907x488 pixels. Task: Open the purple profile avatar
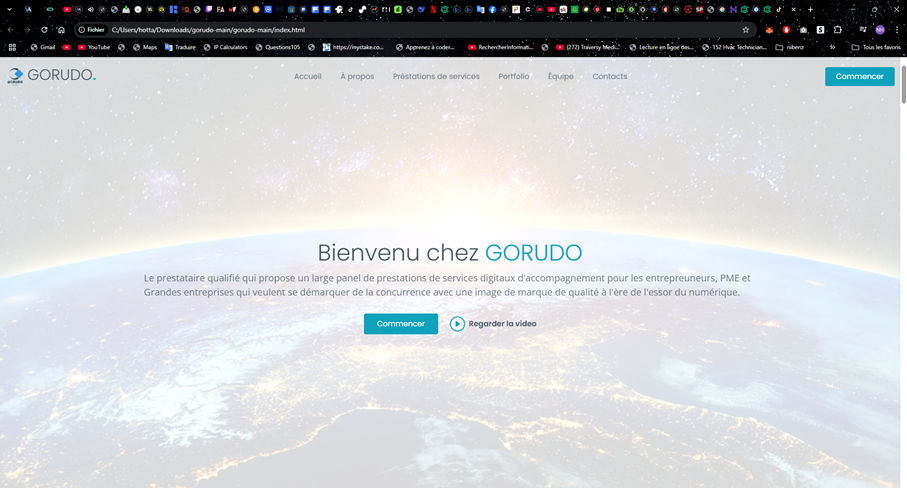[x=880, y=29]
